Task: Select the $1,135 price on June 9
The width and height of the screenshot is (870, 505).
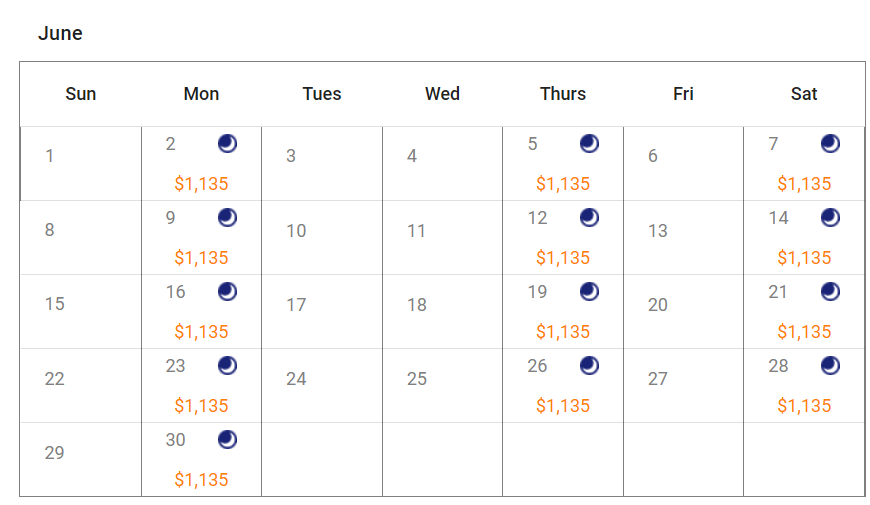Action: (x=201, y=258)
